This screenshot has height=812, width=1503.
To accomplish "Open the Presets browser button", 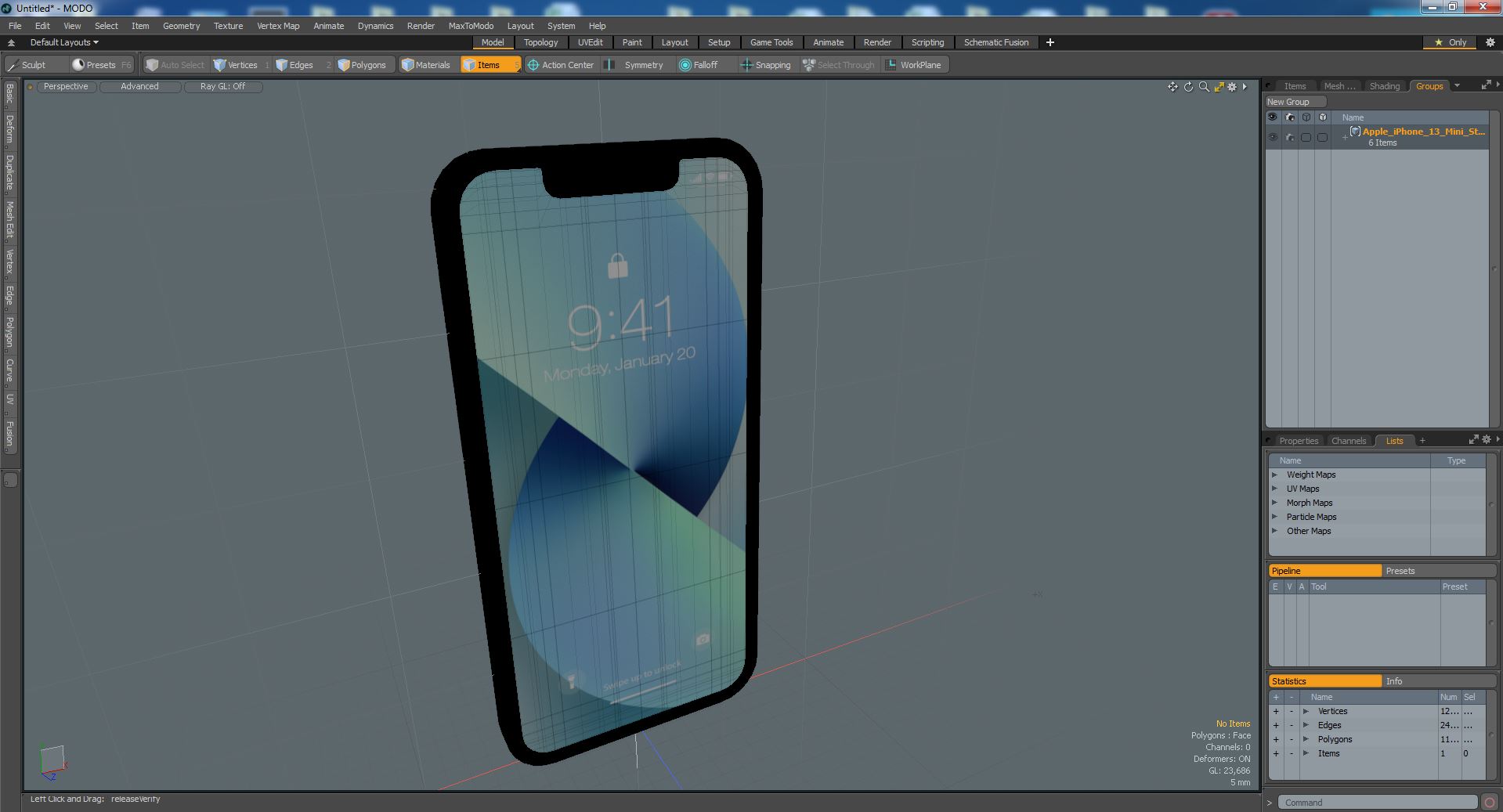I will coord(101,65).
